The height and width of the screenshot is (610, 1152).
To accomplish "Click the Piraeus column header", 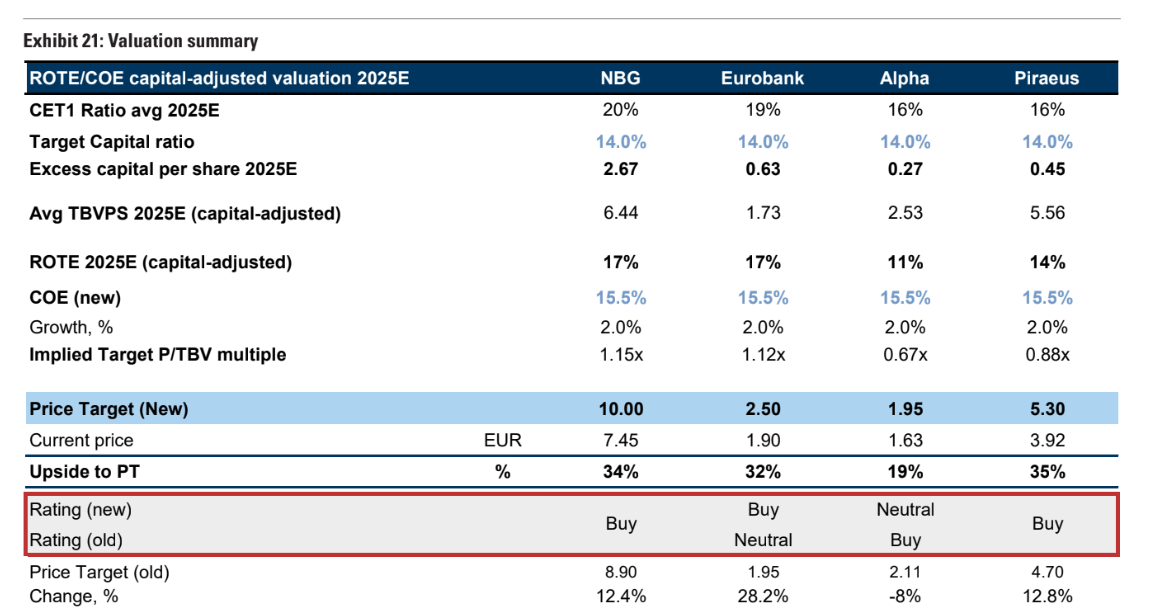I will coord(1047,78).
